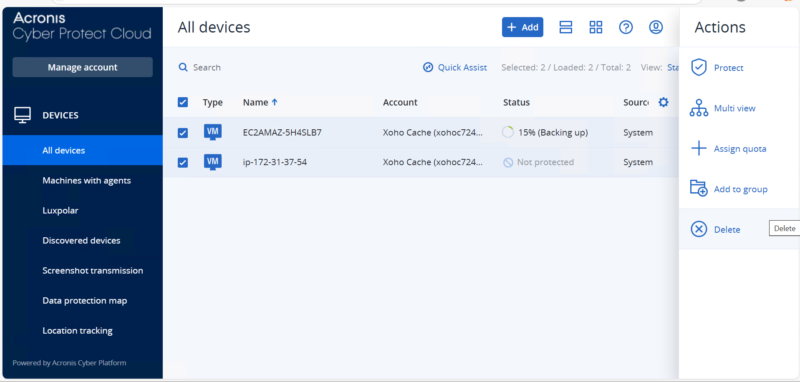
Task: Click the Type column header
Action: (x=213, y=102)
